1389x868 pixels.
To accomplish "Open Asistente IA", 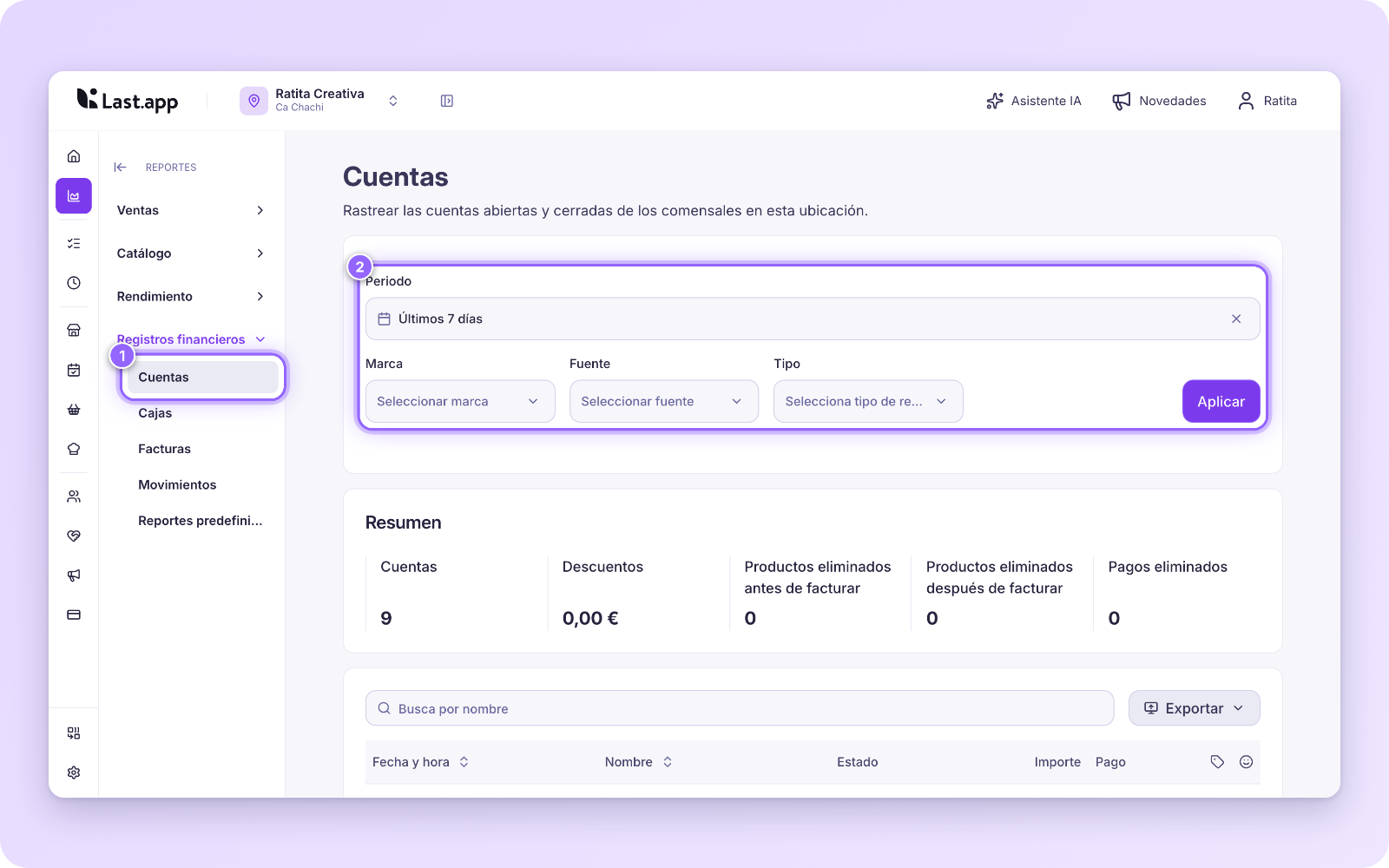I will (x=1033, y=101).
